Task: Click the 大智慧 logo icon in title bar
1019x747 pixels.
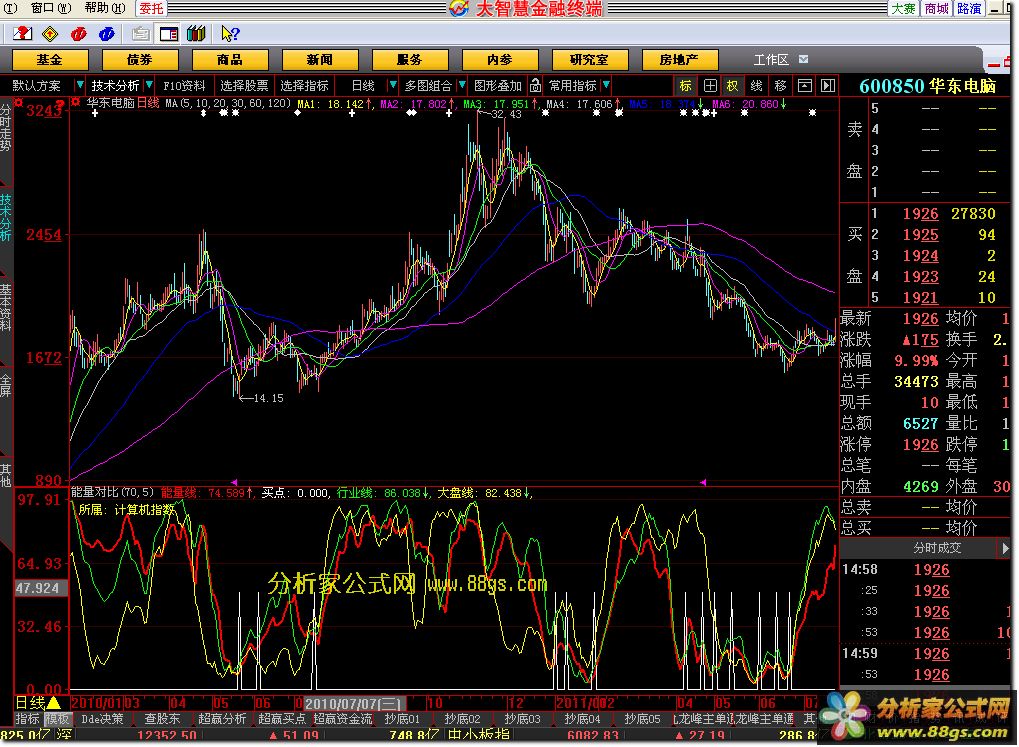Action: (x=459, y=8)
